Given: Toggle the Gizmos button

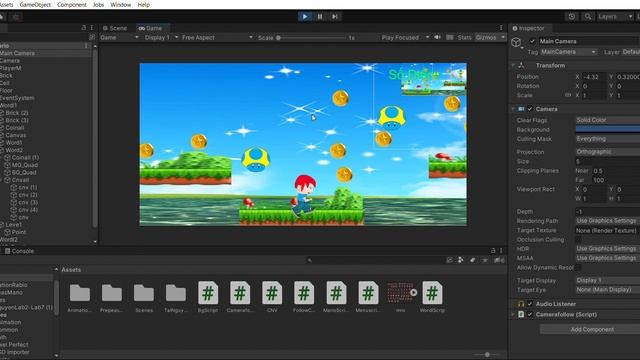Looking at the screenshot, I should pos(486,38).
